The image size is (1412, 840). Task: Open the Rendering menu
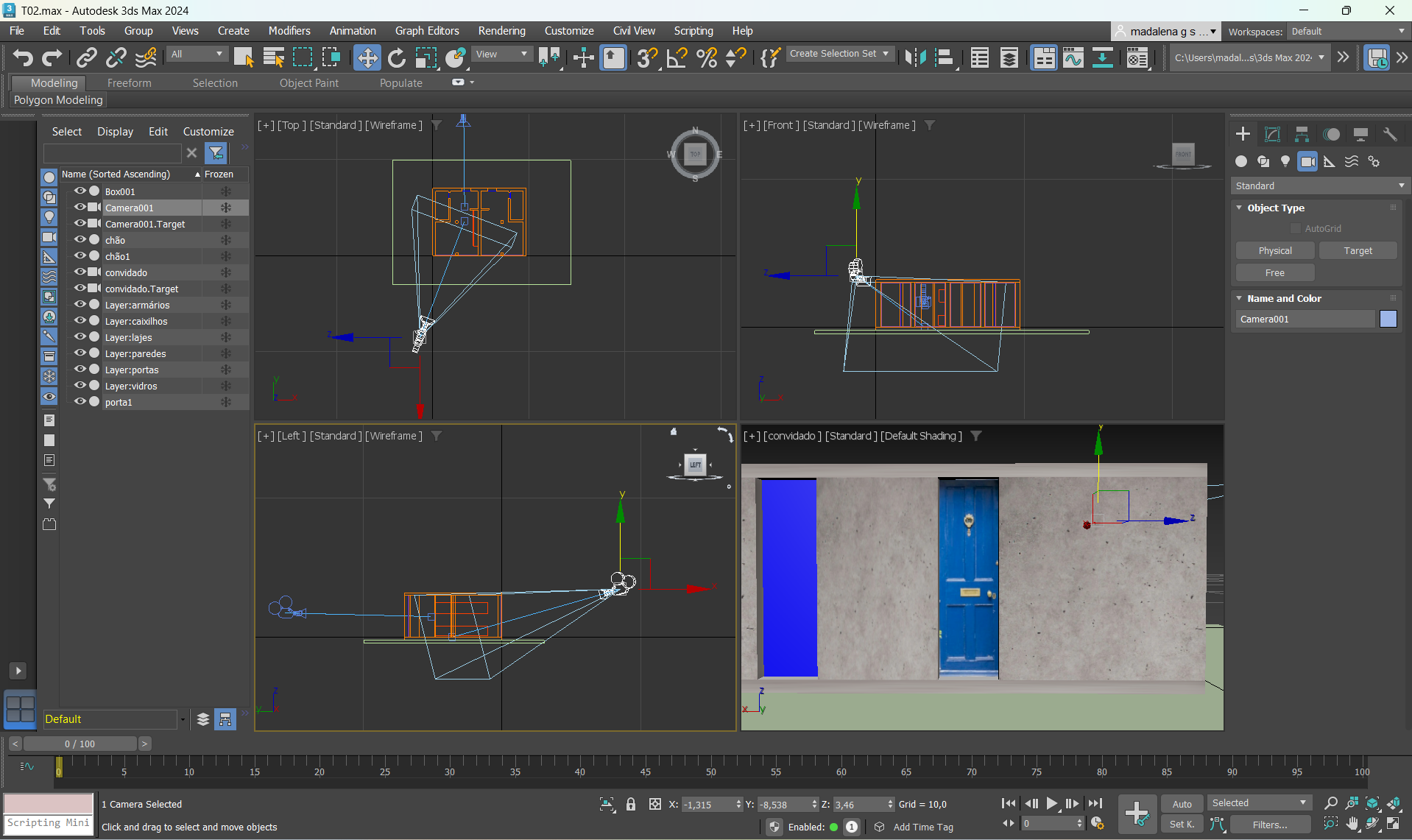click(x=501, y=31)
